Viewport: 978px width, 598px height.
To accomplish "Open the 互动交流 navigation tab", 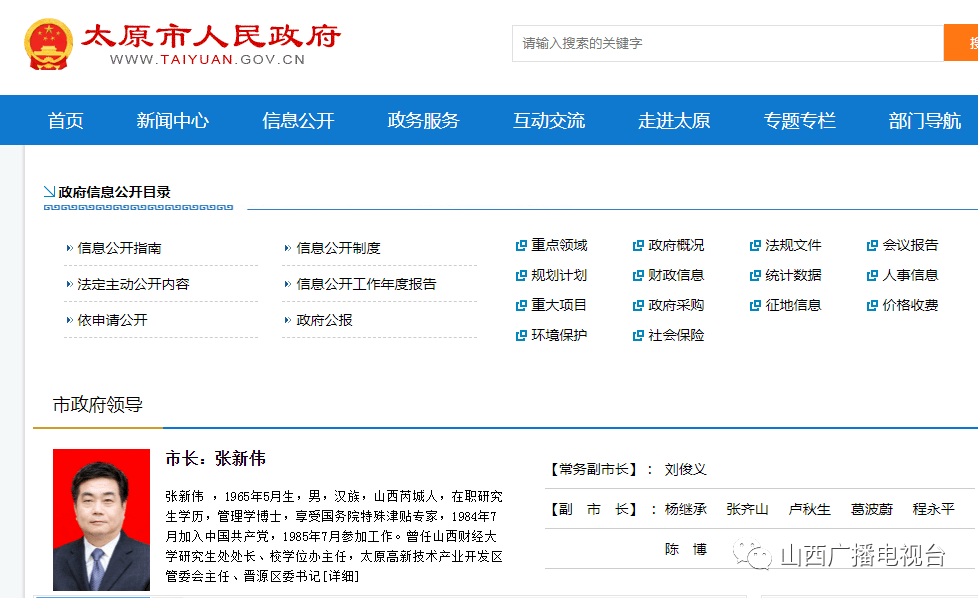I will (x=549, y=120).
